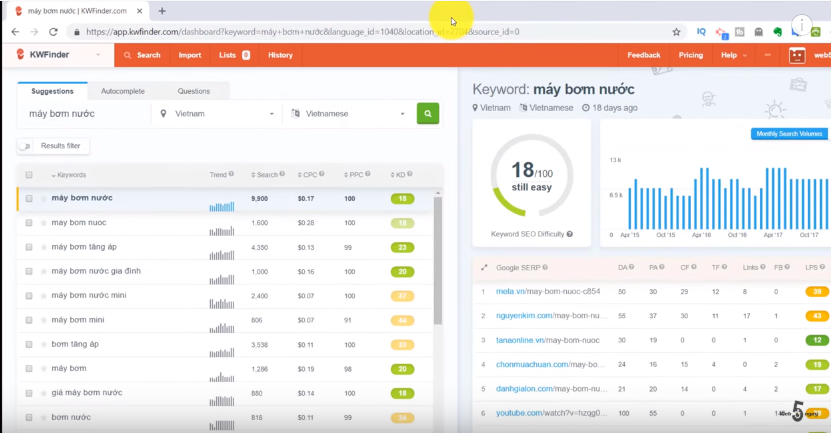Screen dimensions: 831x433
Task: Sort by Search volume column
Action: [x=264, y=174]
